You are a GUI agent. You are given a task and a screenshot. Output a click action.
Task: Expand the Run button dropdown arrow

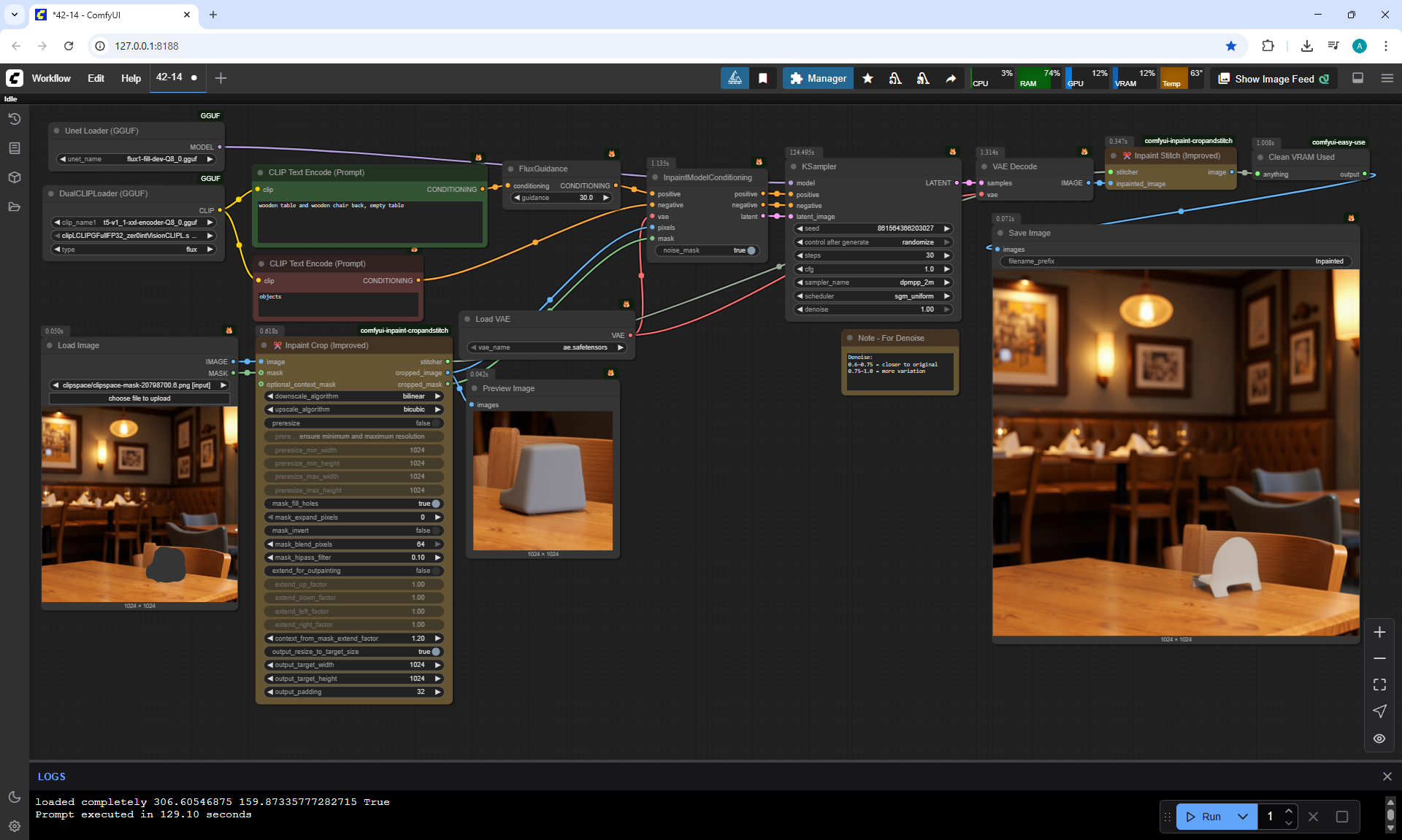tap(1243, 817)
